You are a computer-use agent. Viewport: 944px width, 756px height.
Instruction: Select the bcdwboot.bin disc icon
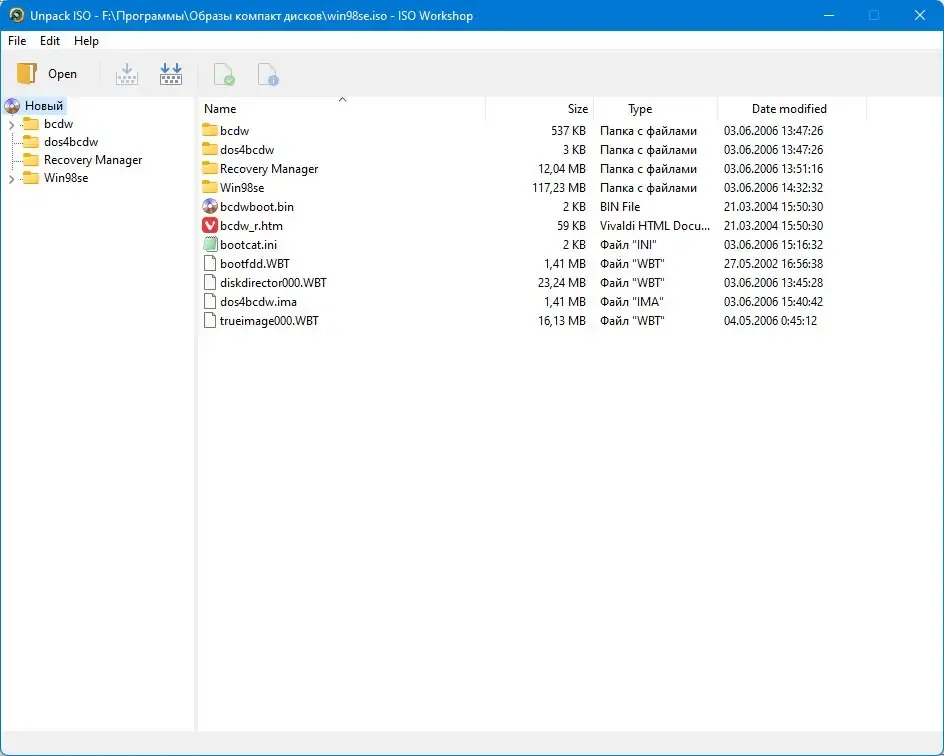210,206
